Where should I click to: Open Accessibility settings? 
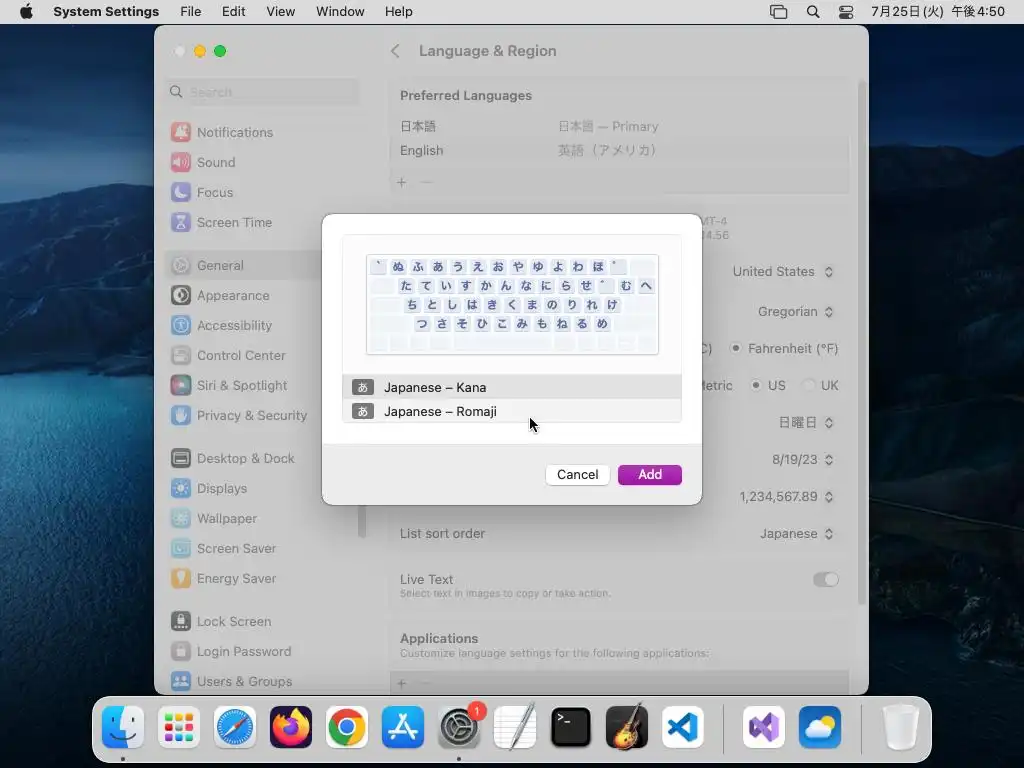[234, 326]
